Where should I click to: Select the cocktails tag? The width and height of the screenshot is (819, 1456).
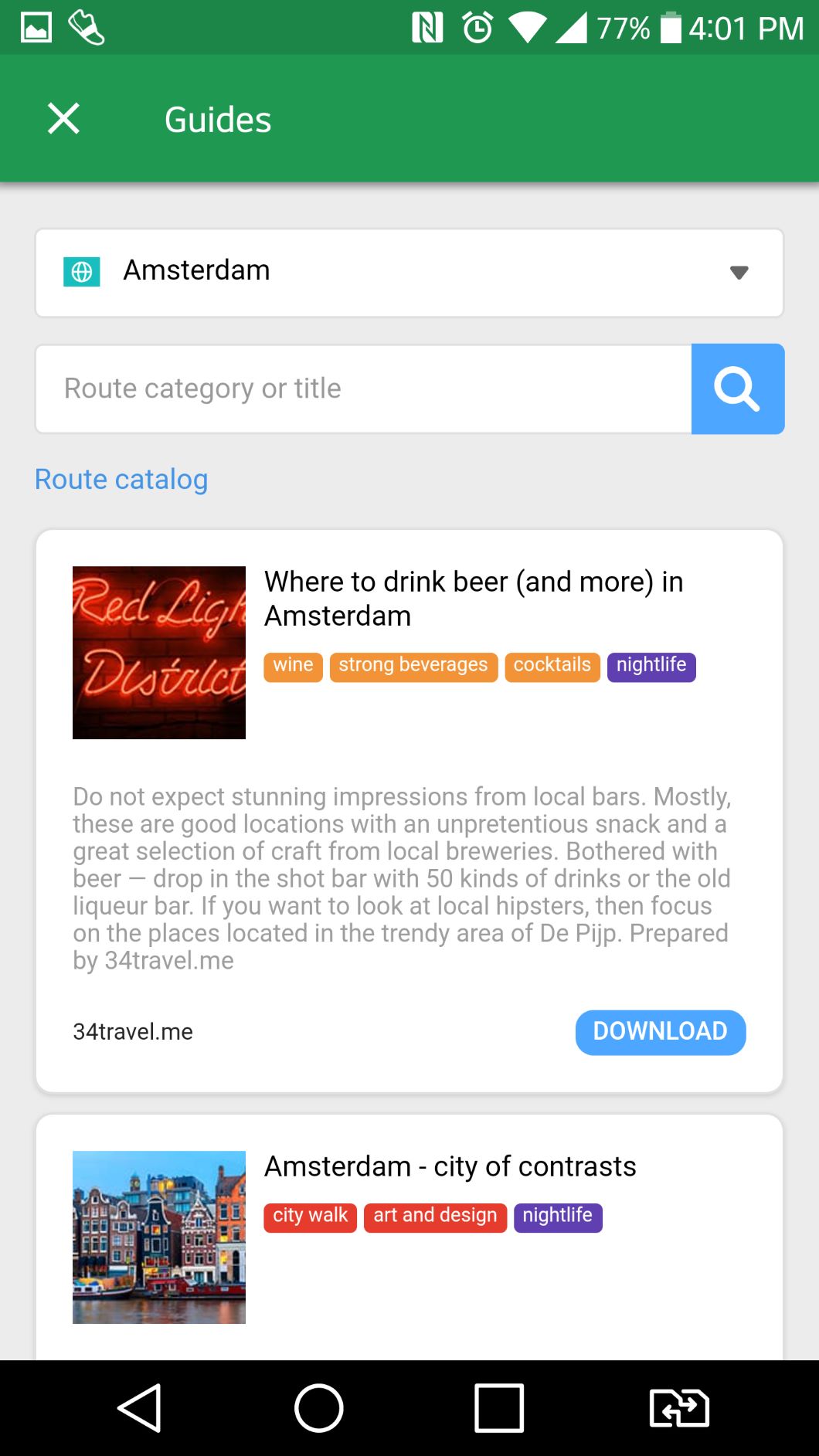552,667
